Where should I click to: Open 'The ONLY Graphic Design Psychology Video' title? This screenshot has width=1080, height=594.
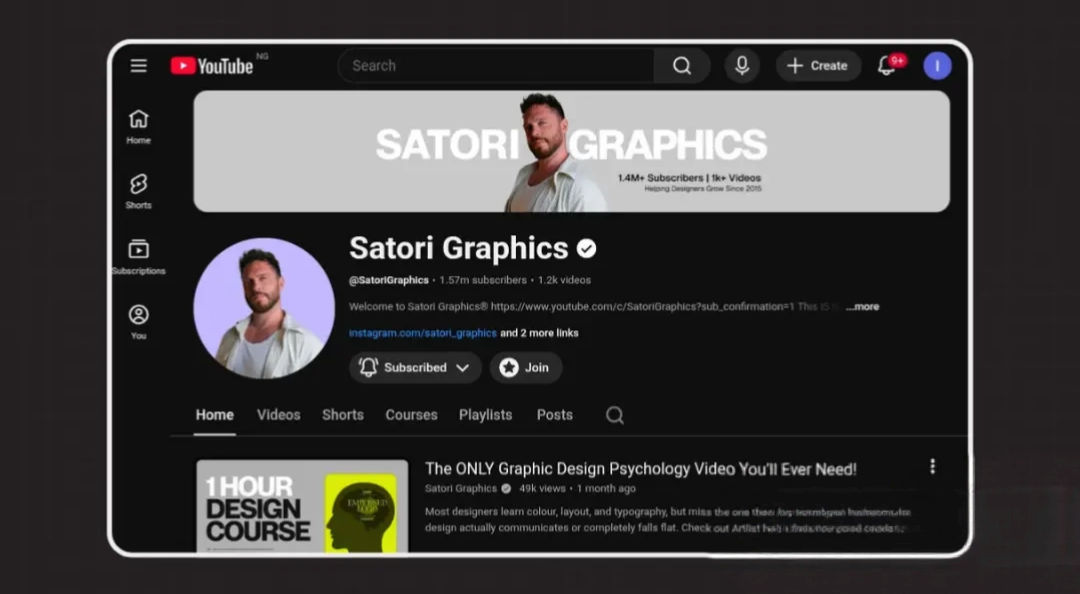pos(641,469)
